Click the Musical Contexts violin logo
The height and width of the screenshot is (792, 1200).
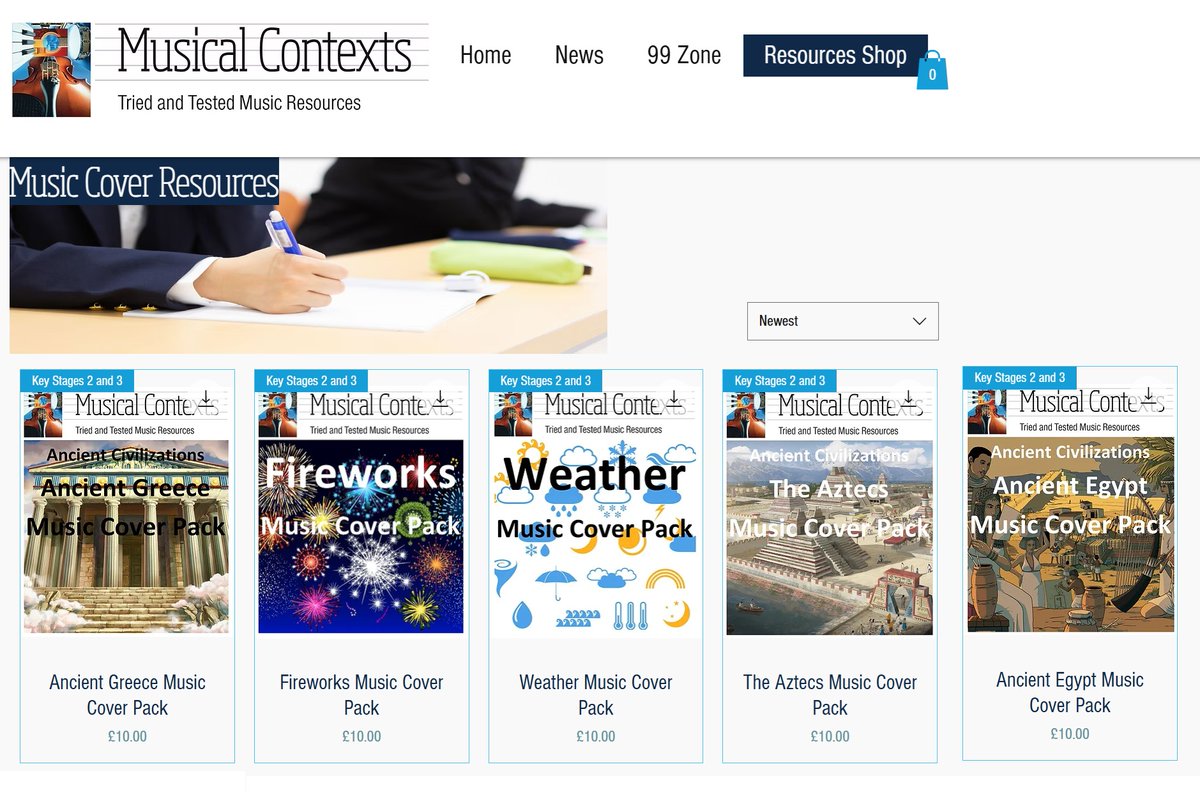50,70
